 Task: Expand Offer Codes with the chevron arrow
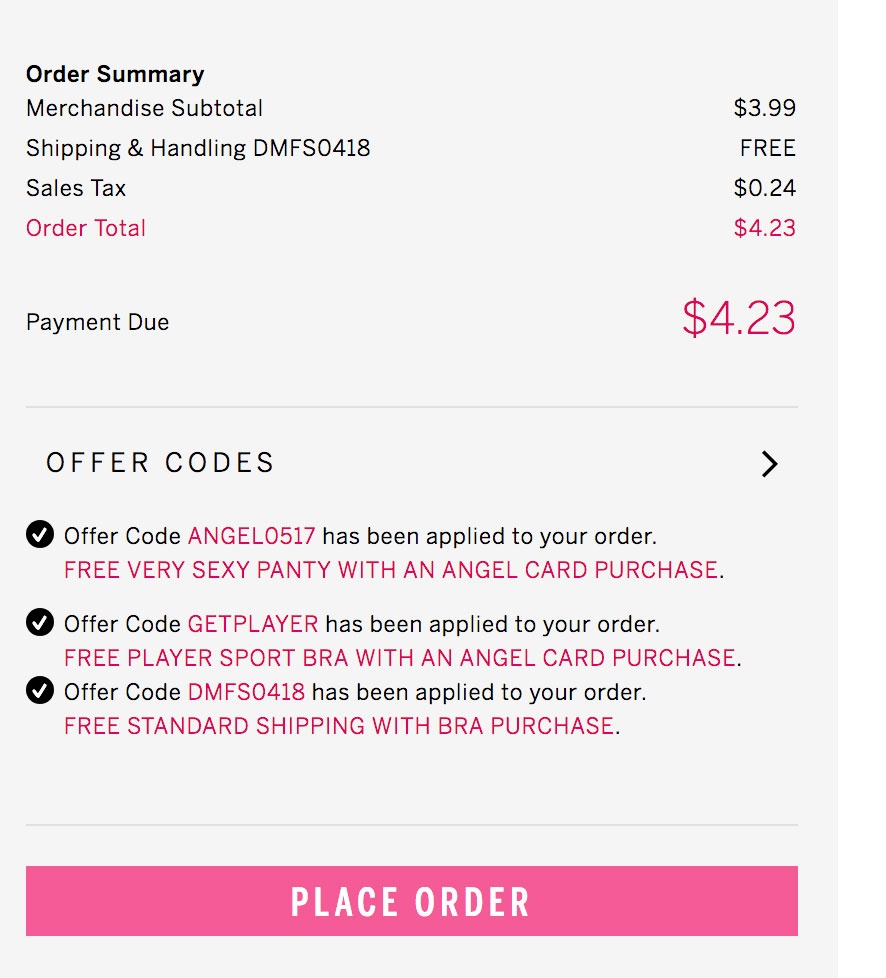tap(769, 464)
